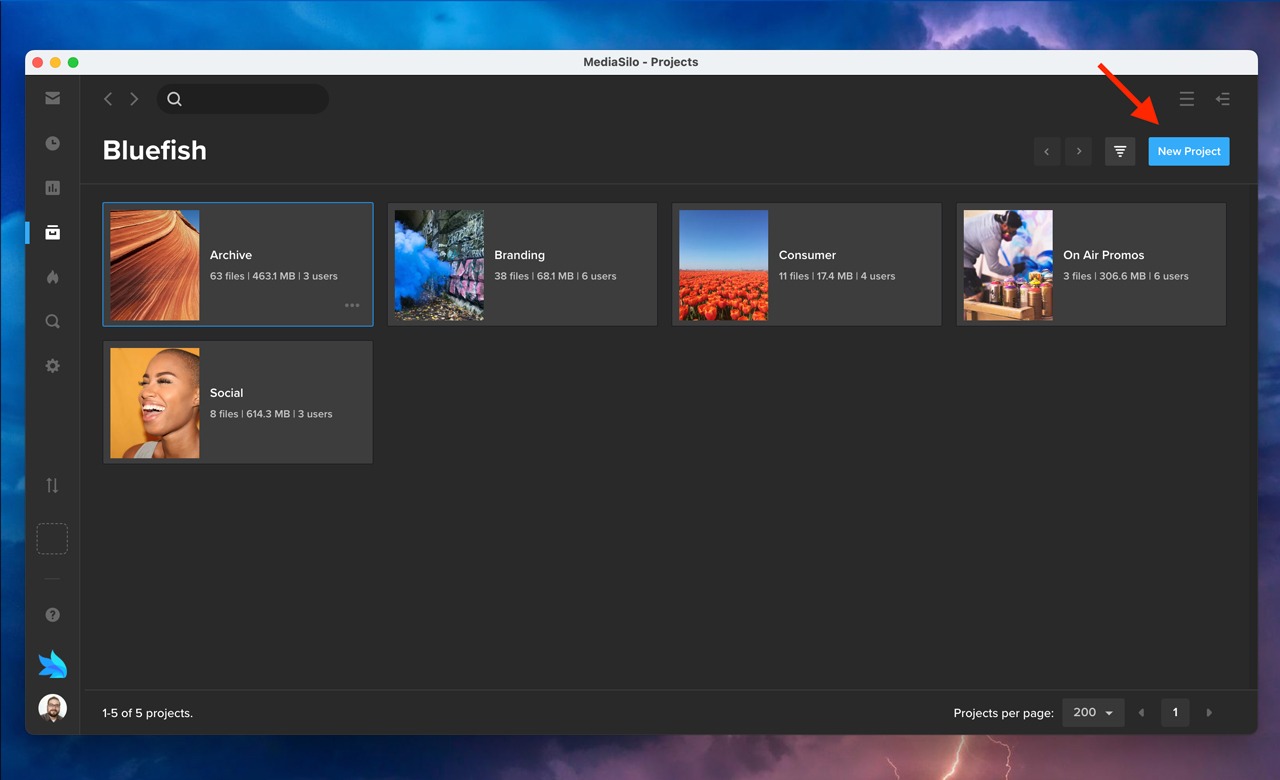Open settings gear icon in sidebar
The image size is (1280, 780).
[52, 366]
